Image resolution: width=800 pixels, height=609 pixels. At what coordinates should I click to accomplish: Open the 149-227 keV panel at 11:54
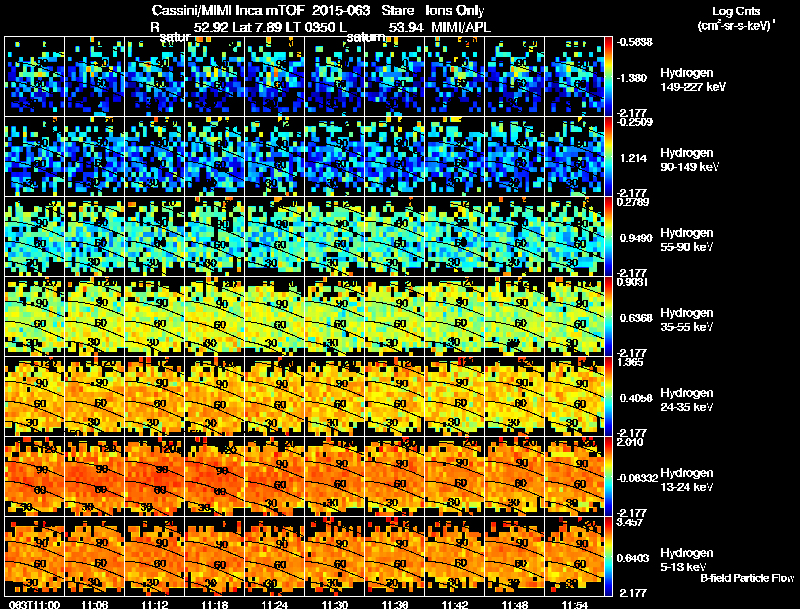point(574,77)
